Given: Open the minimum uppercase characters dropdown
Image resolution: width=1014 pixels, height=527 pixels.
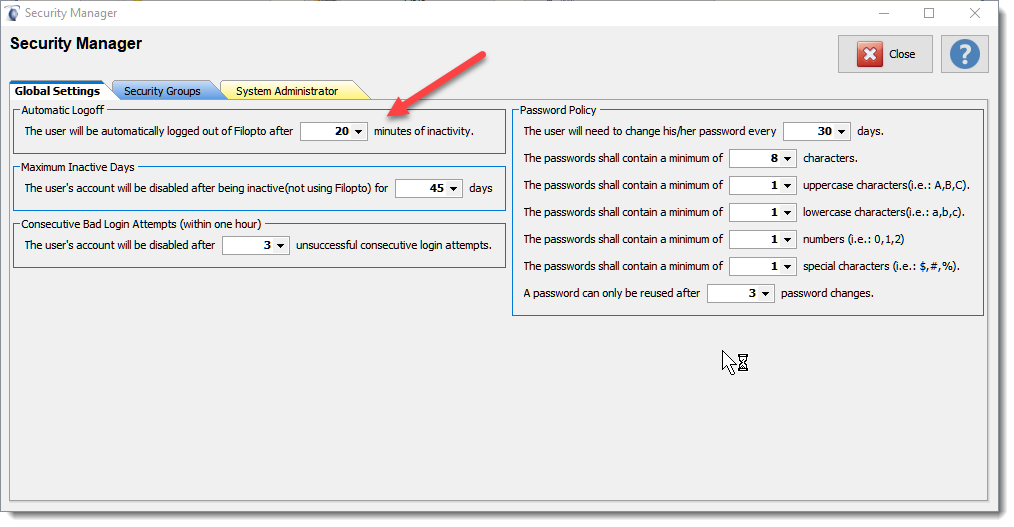Looking at the screenshot, I should click(x=763, y=185).
